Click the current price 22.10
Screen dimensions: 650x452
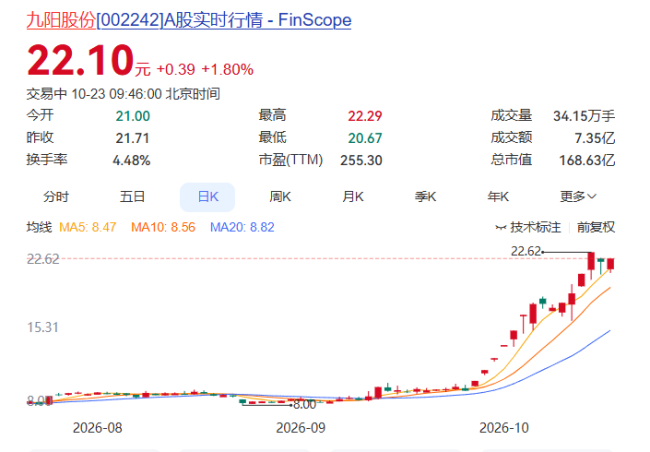[80, 61]
